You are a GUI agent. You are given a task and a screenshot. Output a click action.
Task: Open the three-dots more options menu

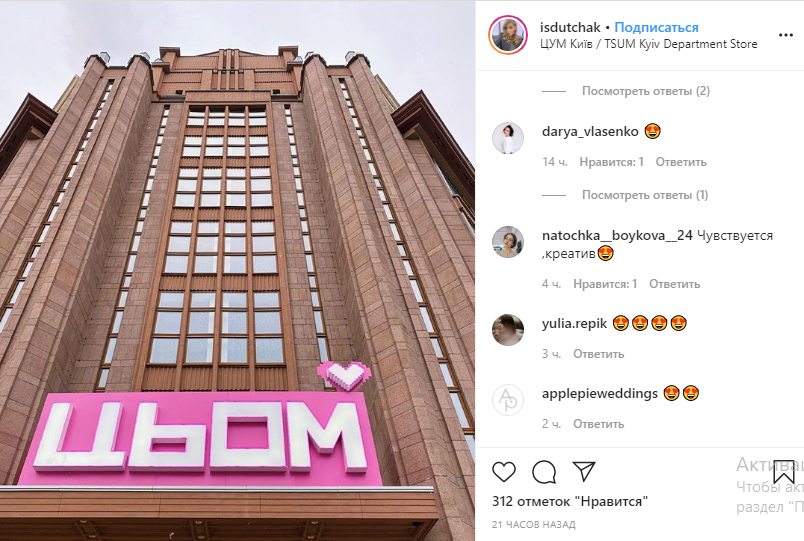(786, 35)
